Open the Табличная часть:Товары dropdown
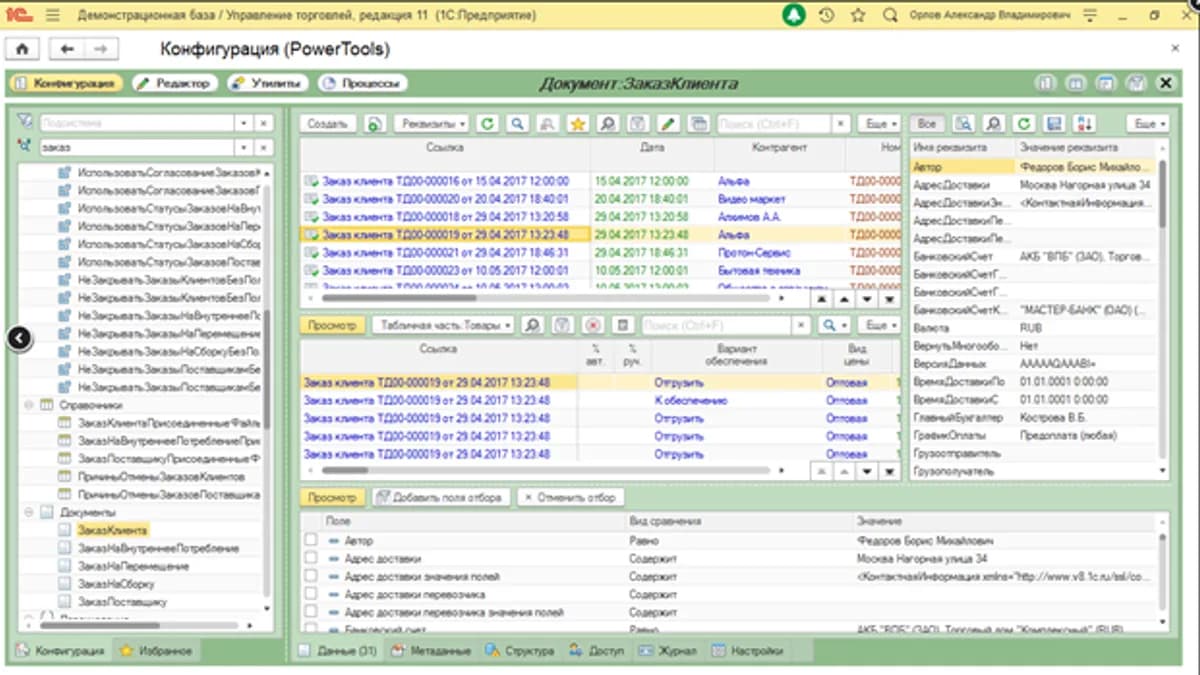1200x675 pixels. tap(442, 325)
